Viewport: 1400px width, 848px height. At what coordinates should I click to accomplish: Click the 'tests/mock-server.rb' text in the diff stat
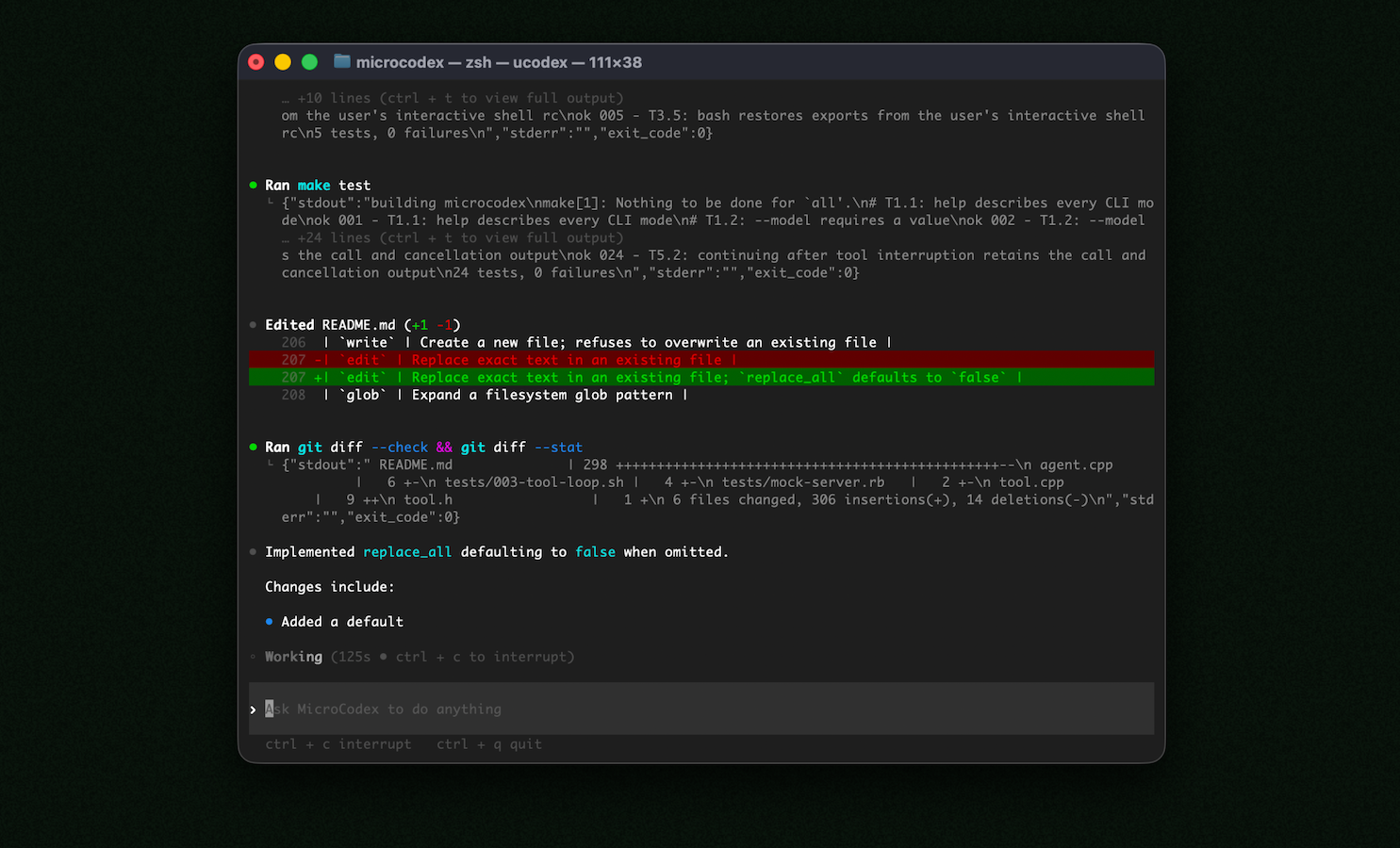point(803,482)
